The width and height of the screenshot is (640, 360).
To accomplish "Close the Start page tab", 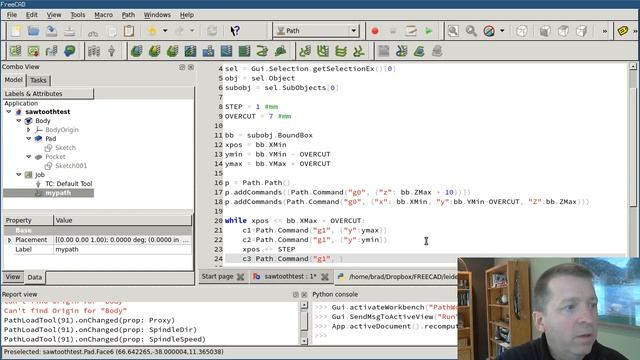I will [x=240, y=277].
